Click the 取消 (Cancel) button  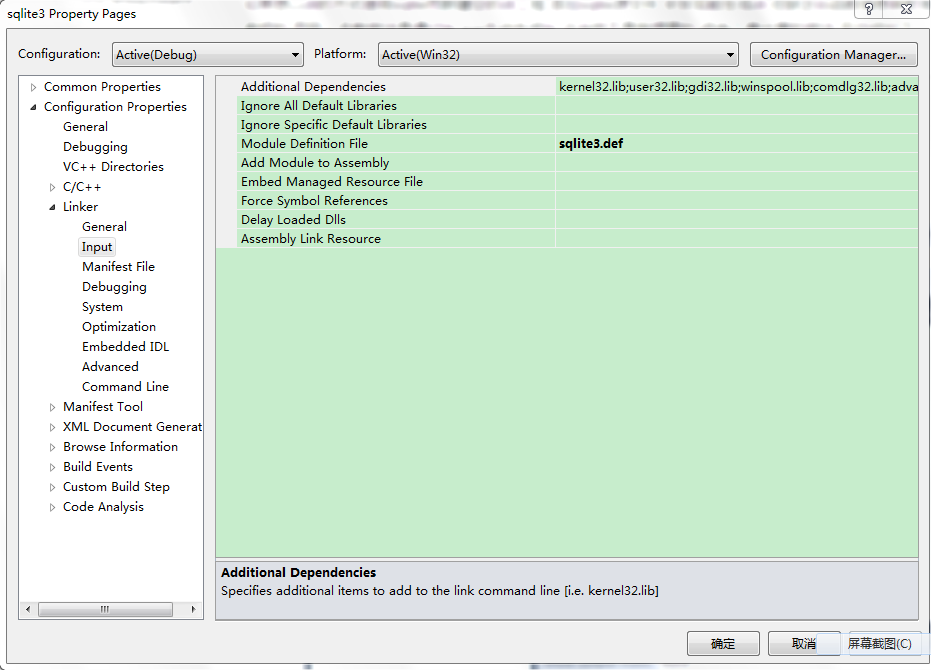pyautogui.click(x=804, y=643)
